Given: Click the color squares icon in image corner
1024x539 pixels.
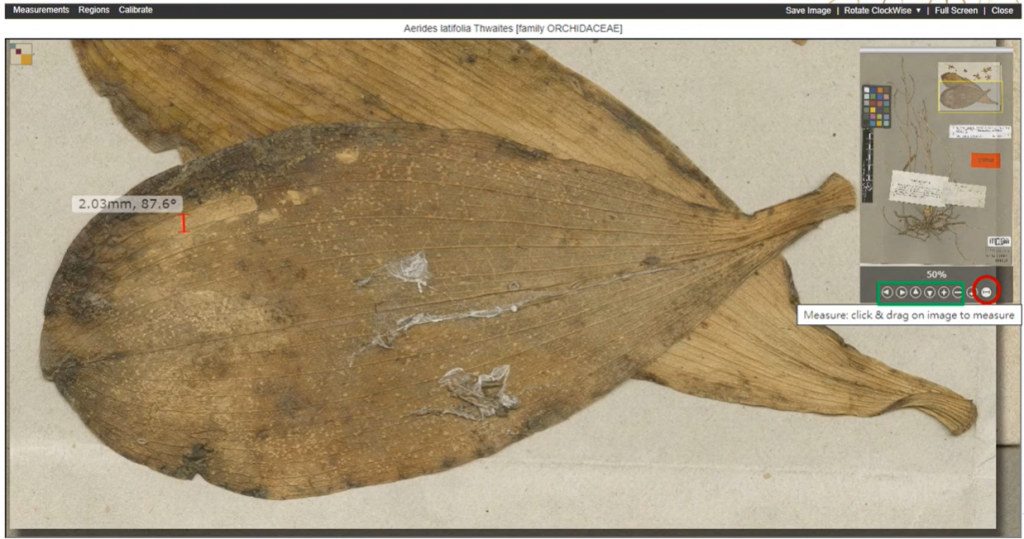Looking at the screenshot, I should 21,54.
